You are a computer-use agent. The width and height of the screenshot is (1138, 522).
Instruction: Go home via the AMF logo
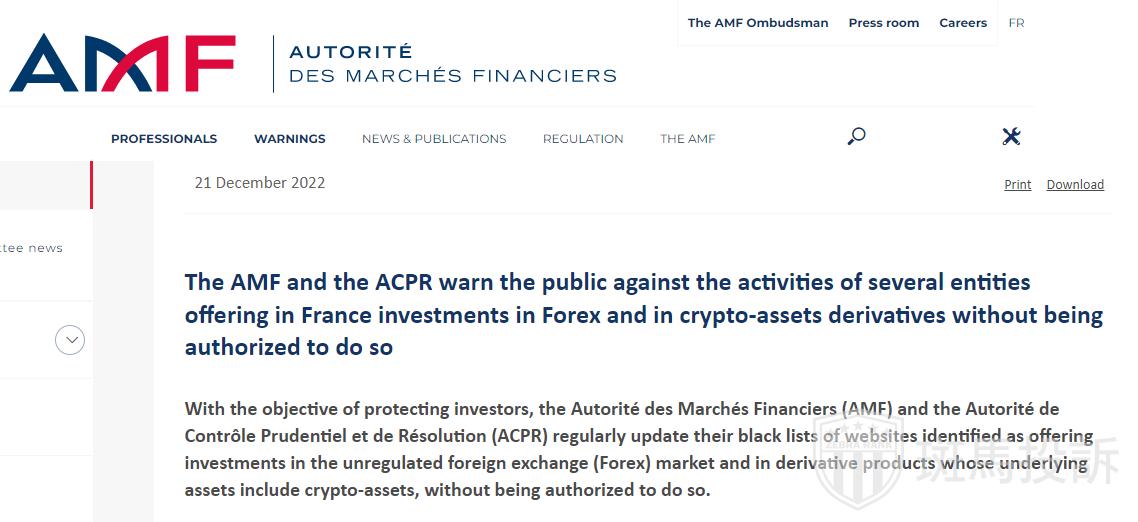[123, 63]
